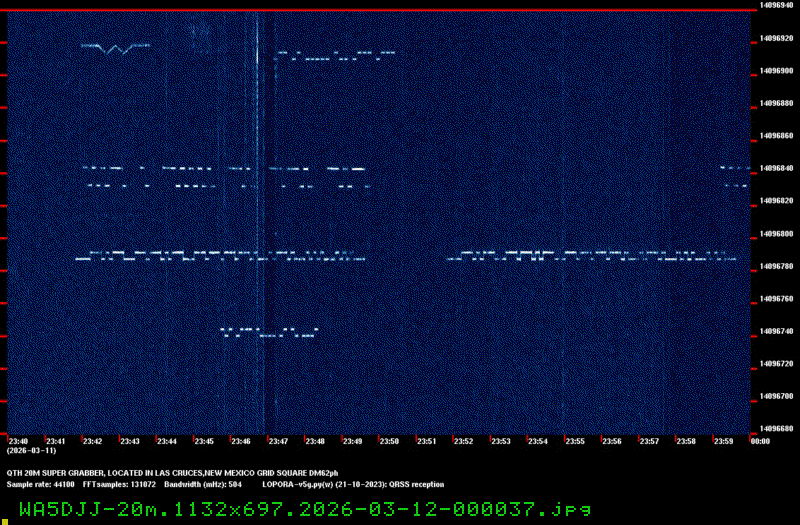Click the 23:40 time axis label
Image resolution: width=800 pixels, height=525 pixels.
(18, 441)
